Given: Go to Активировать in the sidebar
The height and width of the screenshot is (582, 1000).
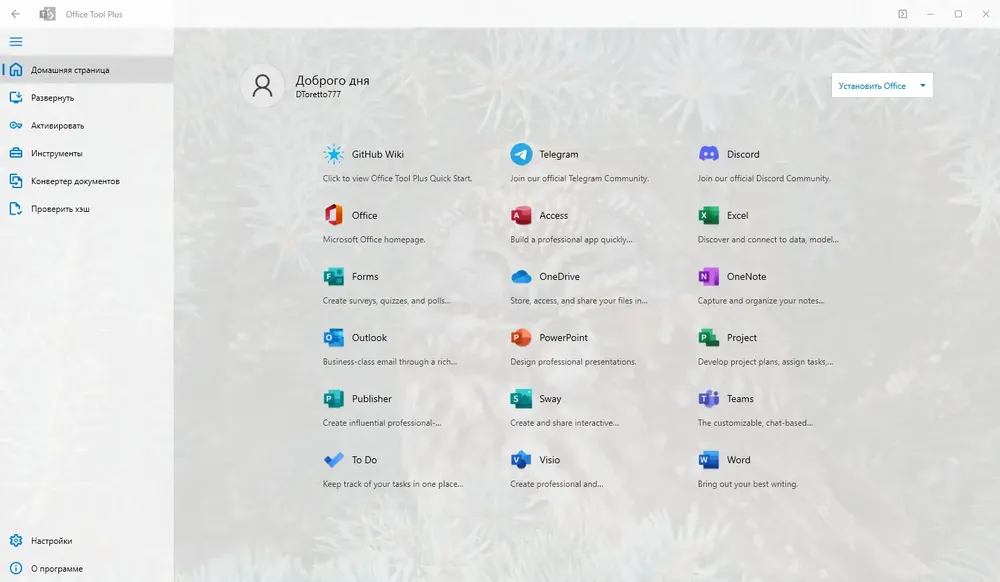Looking at the screenshot, I should point(87,126).
